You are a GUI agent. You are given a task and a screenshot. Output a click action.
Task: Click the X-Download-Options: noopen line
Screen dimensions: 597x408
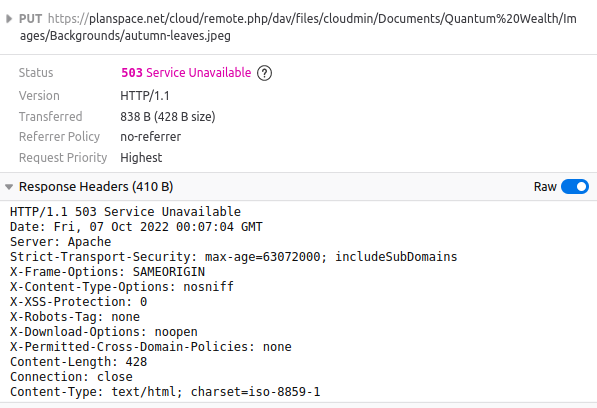(x=104, y=332)
